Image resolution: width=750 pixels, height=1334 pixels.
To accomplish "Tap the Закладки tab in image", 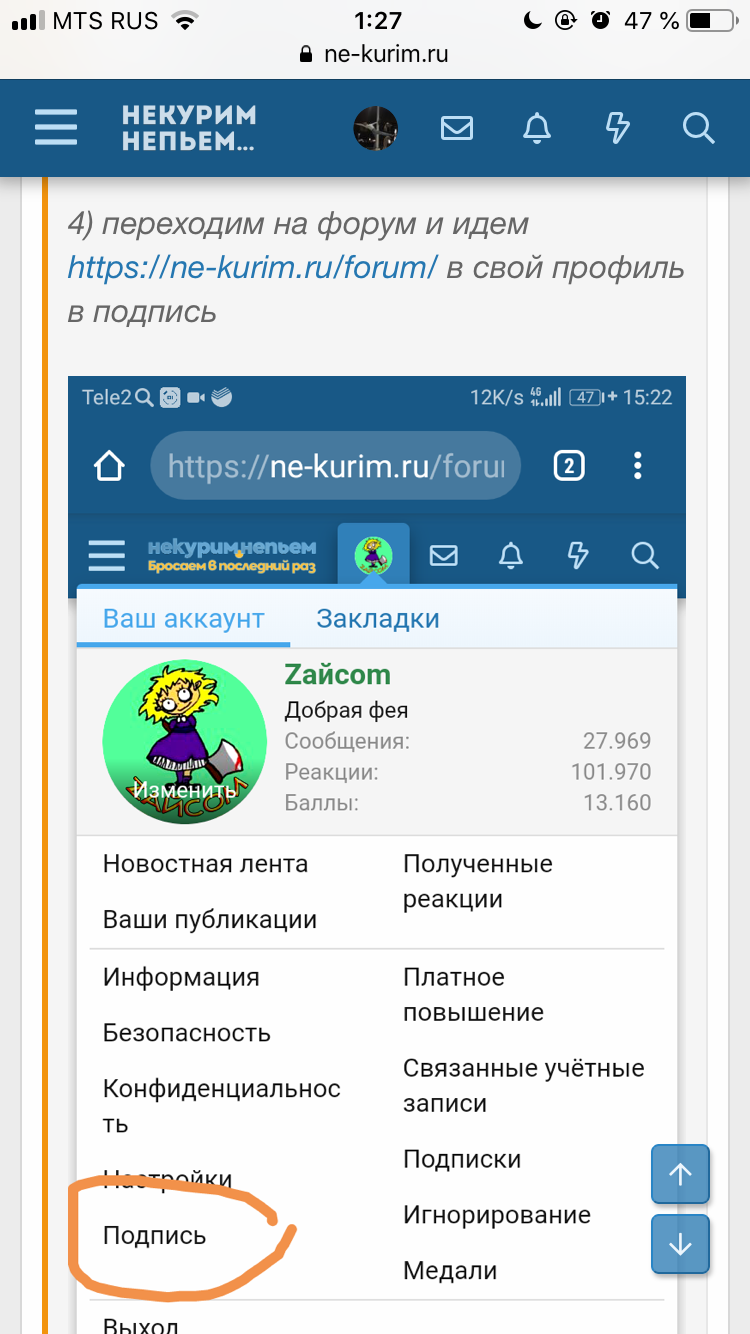I will pos(378,618).
